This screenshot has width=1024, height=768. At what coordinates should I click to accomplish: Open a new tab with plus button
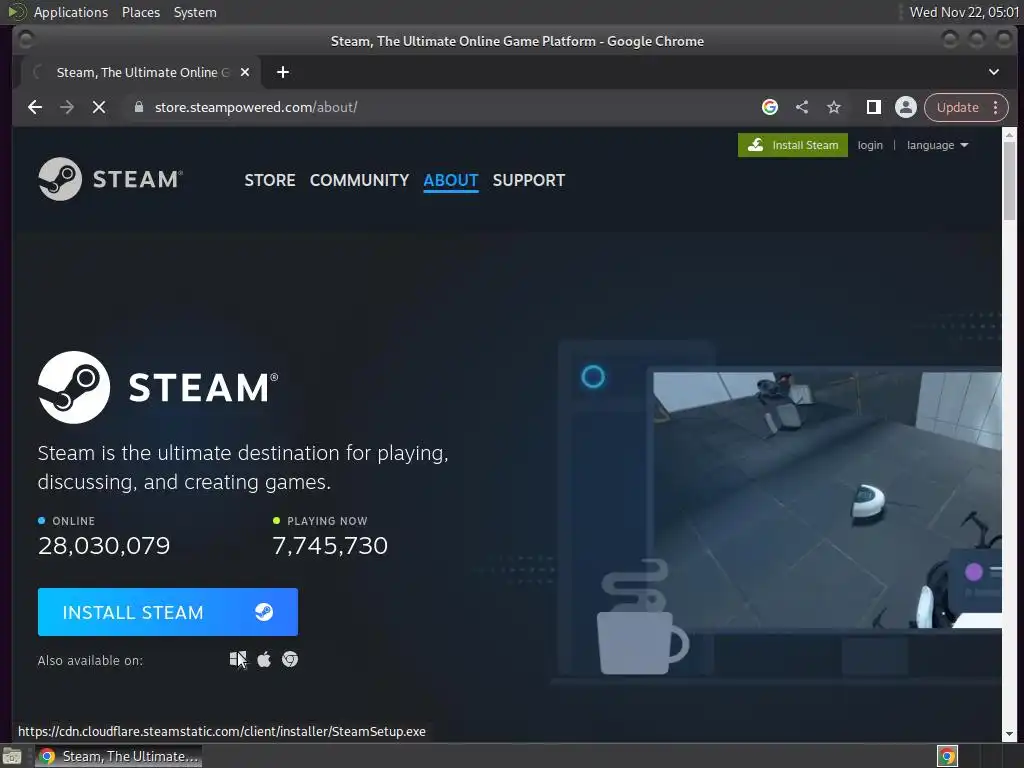point(283,72)
